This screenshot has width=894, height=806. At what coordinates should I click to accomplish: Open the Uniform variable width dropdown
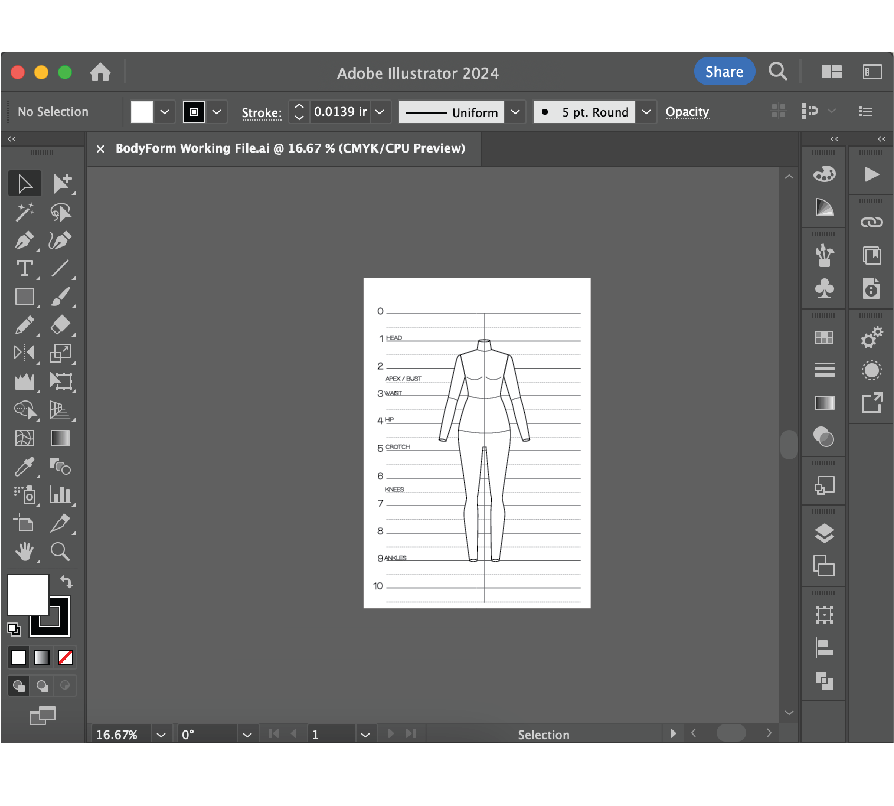[x=515, y=112]
